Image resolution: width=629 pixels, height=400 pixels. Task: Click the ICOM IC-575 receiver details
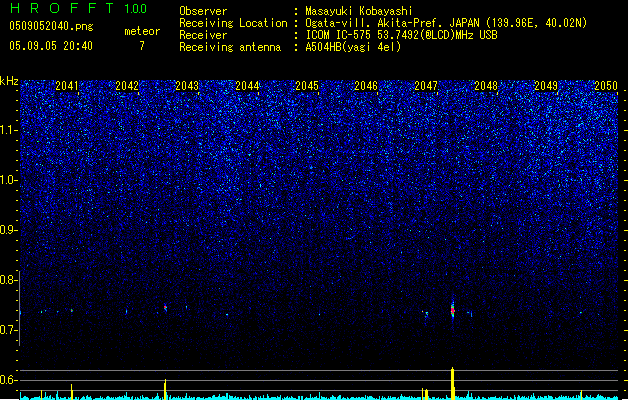point(402,35)
